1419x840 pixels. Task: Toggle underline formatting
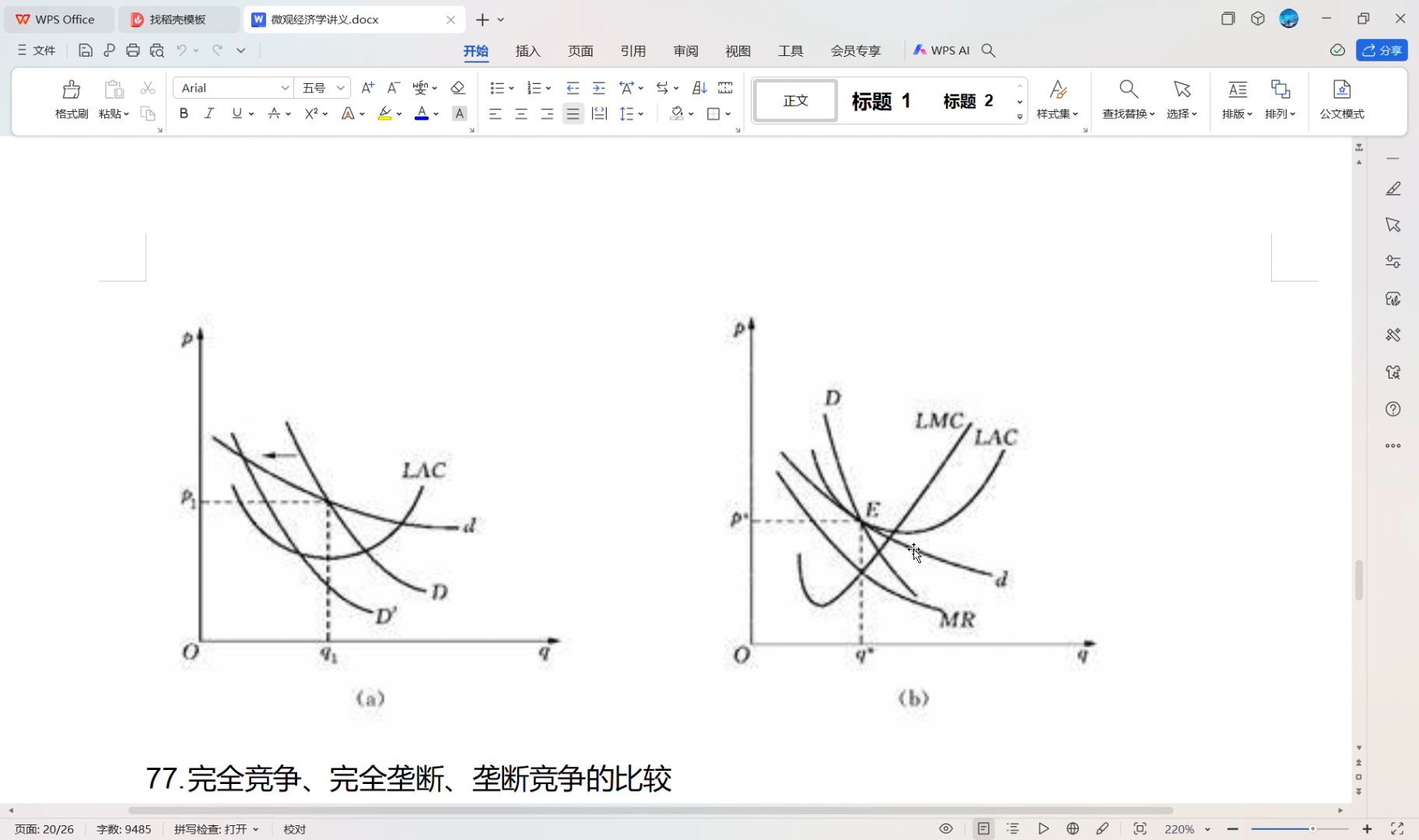pos(236,114)
